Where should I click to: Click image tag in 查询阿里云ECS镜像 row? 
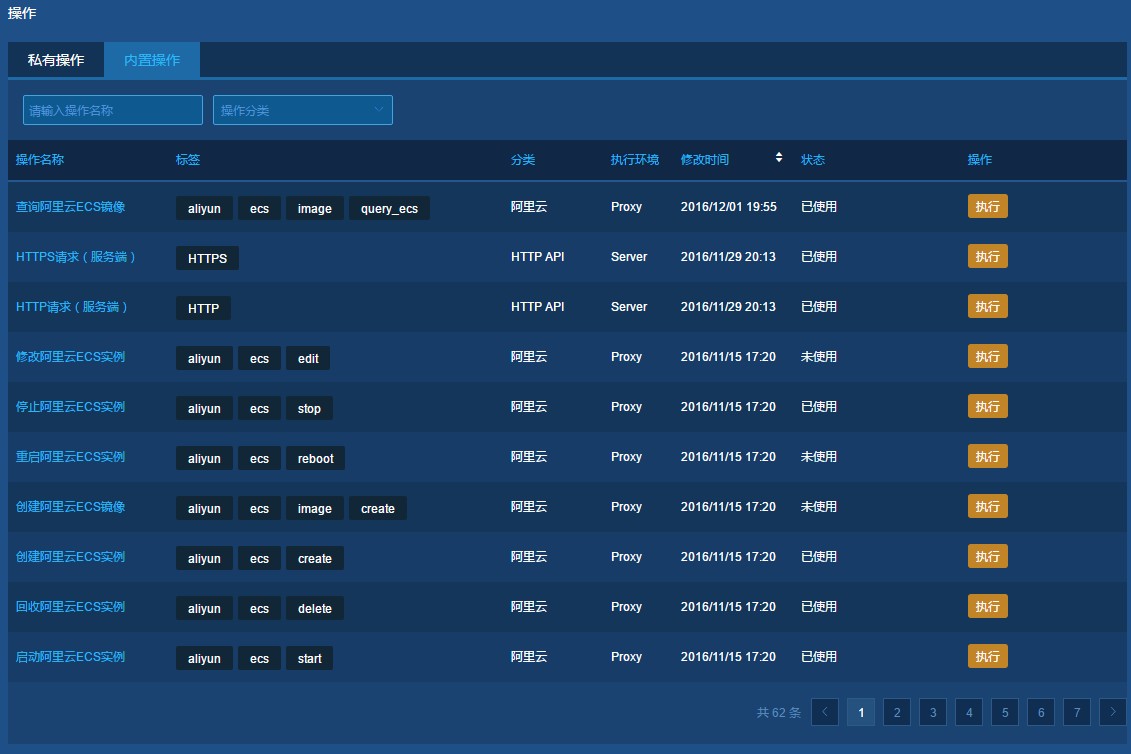[x=315, y=209]
